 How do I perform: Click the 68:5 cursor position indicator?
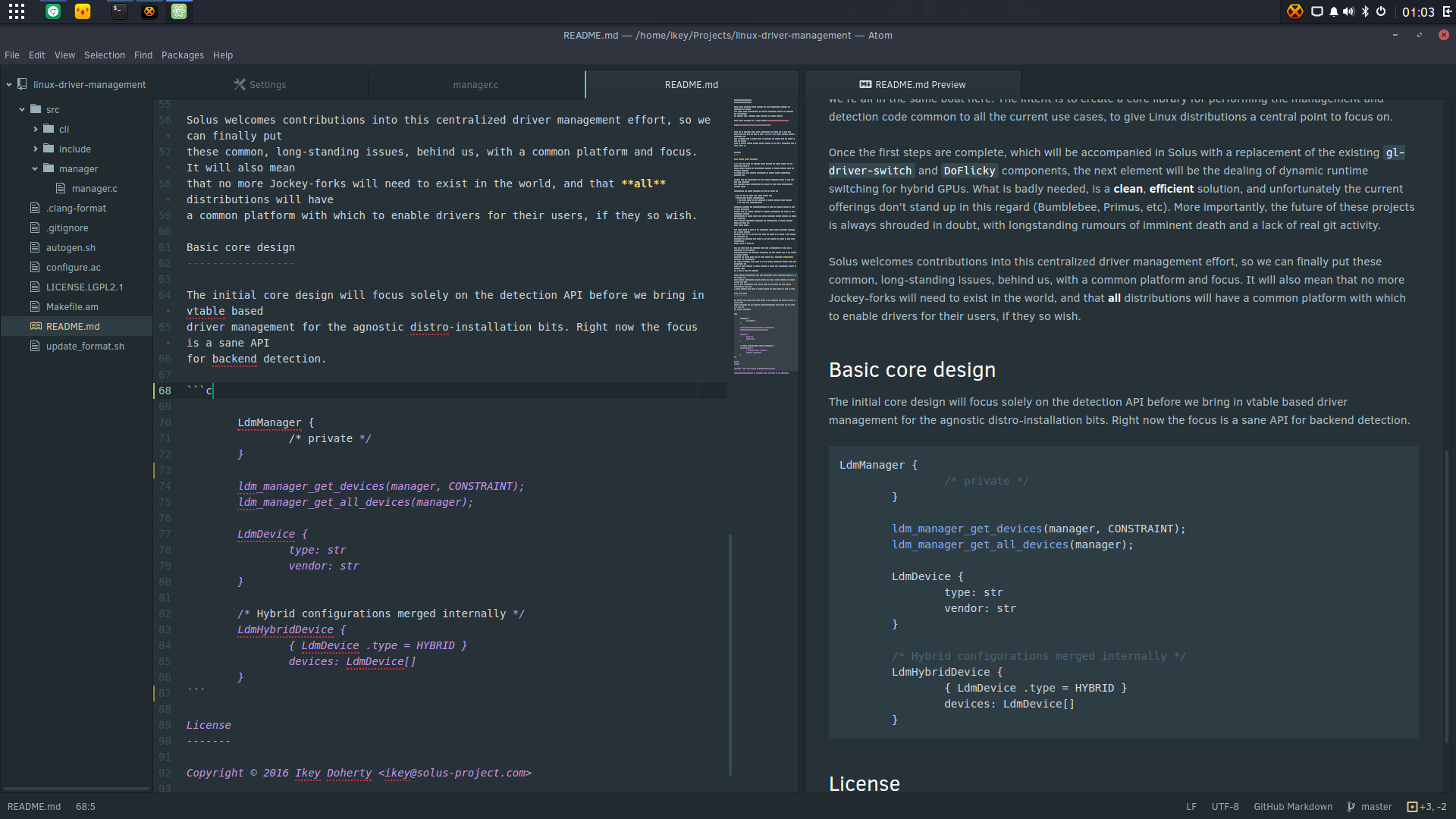pyautogui.click(x=86, y=807)
